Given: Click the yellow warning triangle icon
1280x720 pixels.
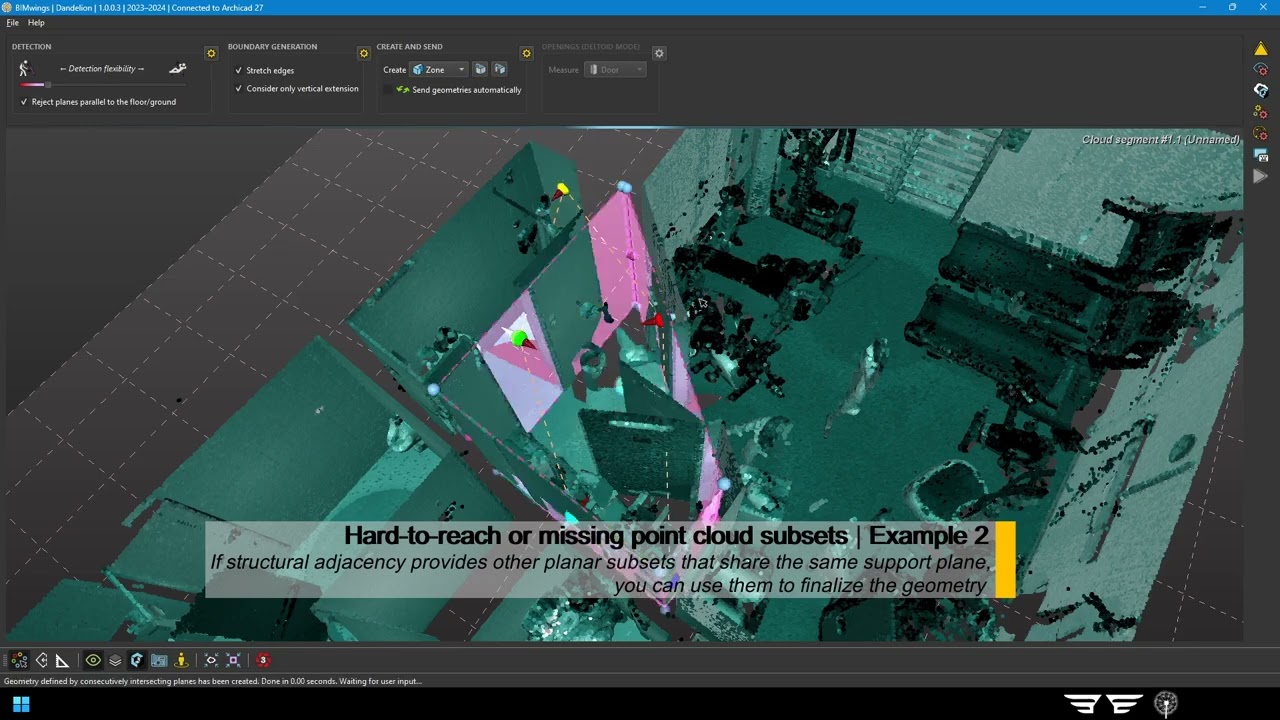Looking at the screenshot, I should point(1261,48).
